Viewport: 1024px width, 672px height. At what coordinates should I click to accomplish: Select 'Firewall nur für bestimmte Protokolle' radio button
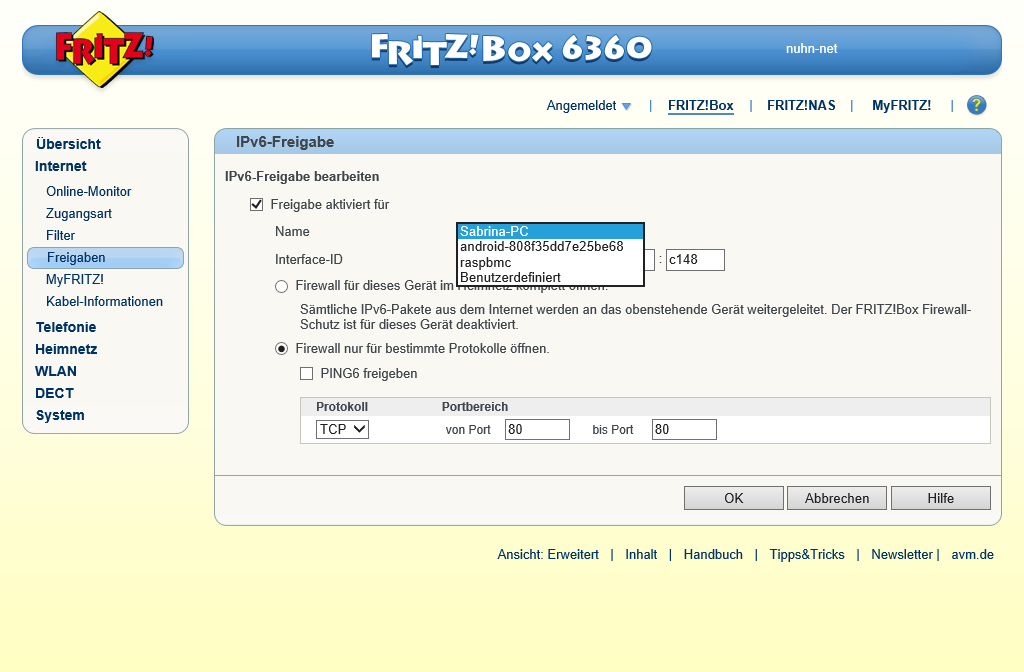pos(281,349)
